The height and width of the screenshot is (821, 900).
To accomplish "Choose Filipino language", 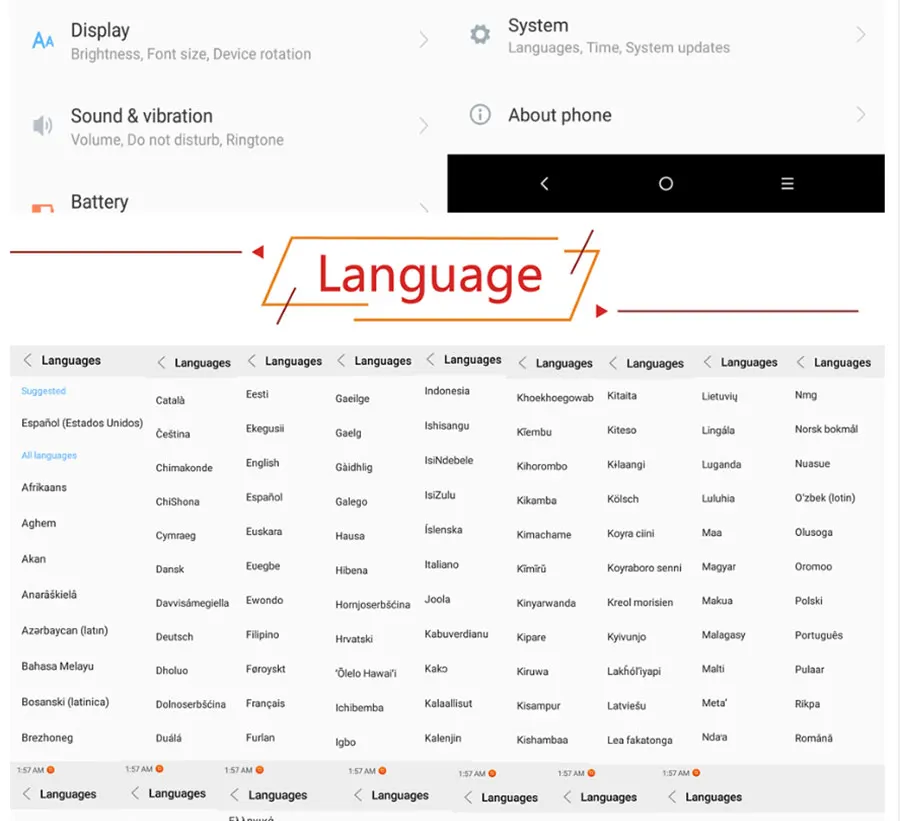I will coord(262,634).
